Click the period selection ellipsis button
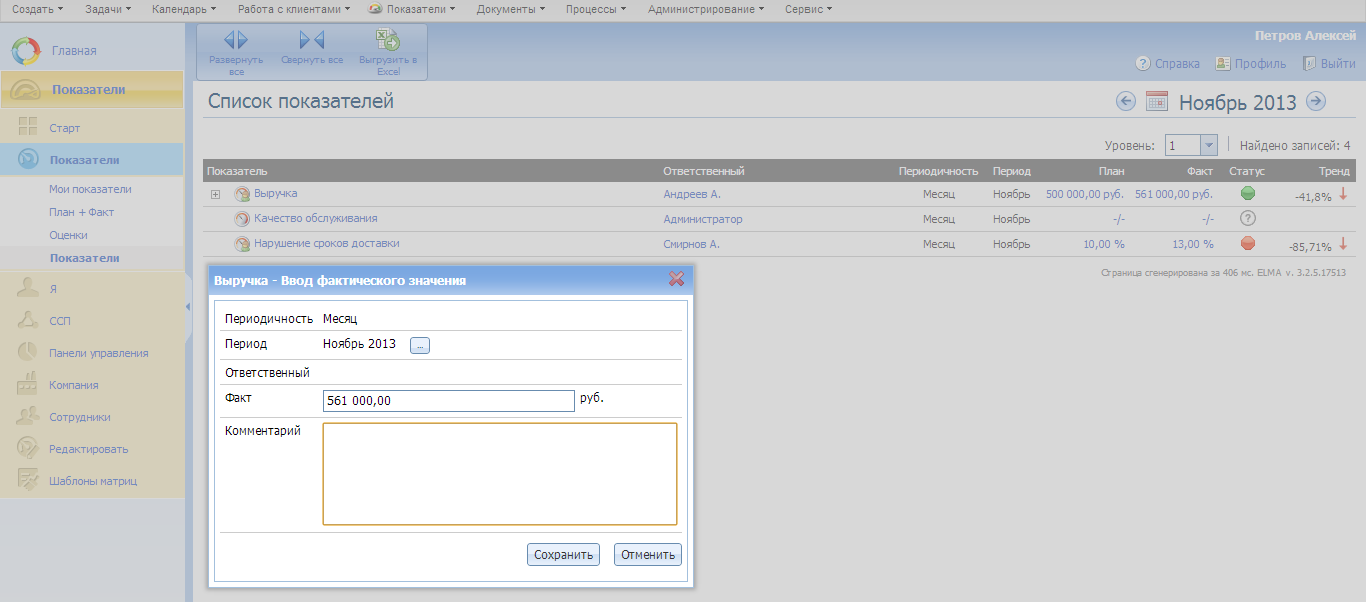 pyautogui.click(x=420, y=345)
